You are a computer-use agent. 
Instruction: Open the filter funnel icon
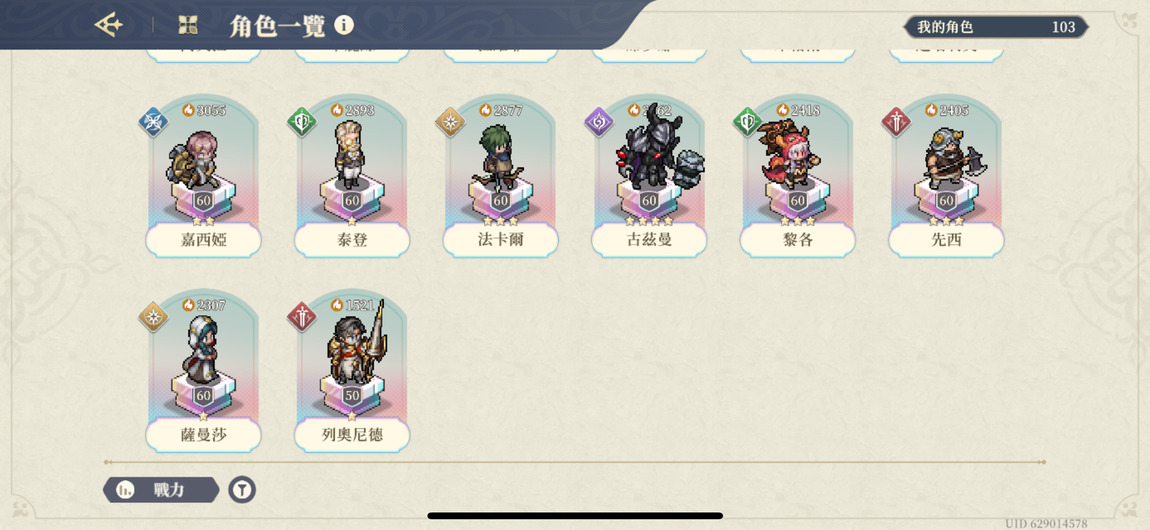click(242, 489)
